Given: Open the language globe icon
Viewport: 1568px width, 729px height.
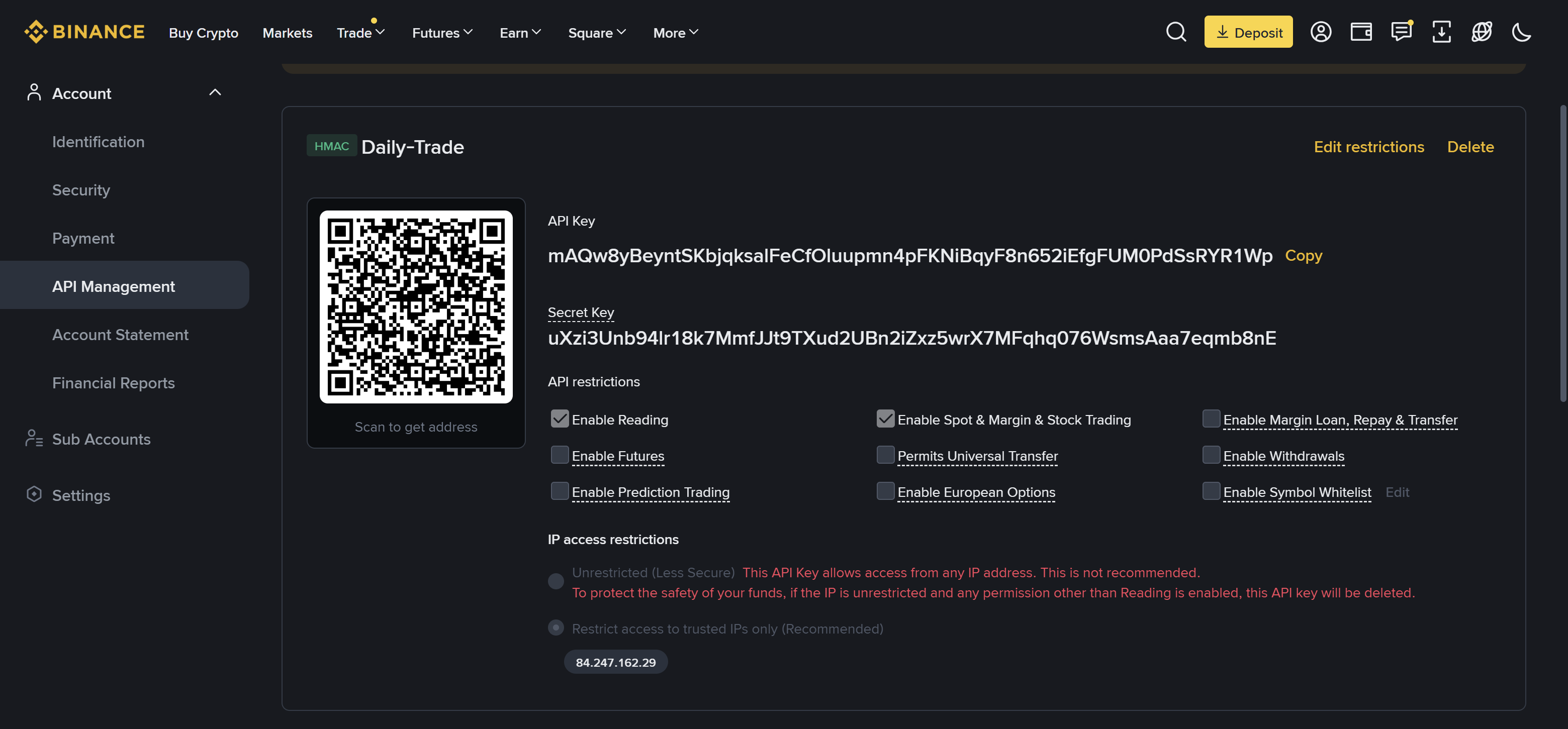Looking at the screenshot, I should click(x=1481, y=32).
